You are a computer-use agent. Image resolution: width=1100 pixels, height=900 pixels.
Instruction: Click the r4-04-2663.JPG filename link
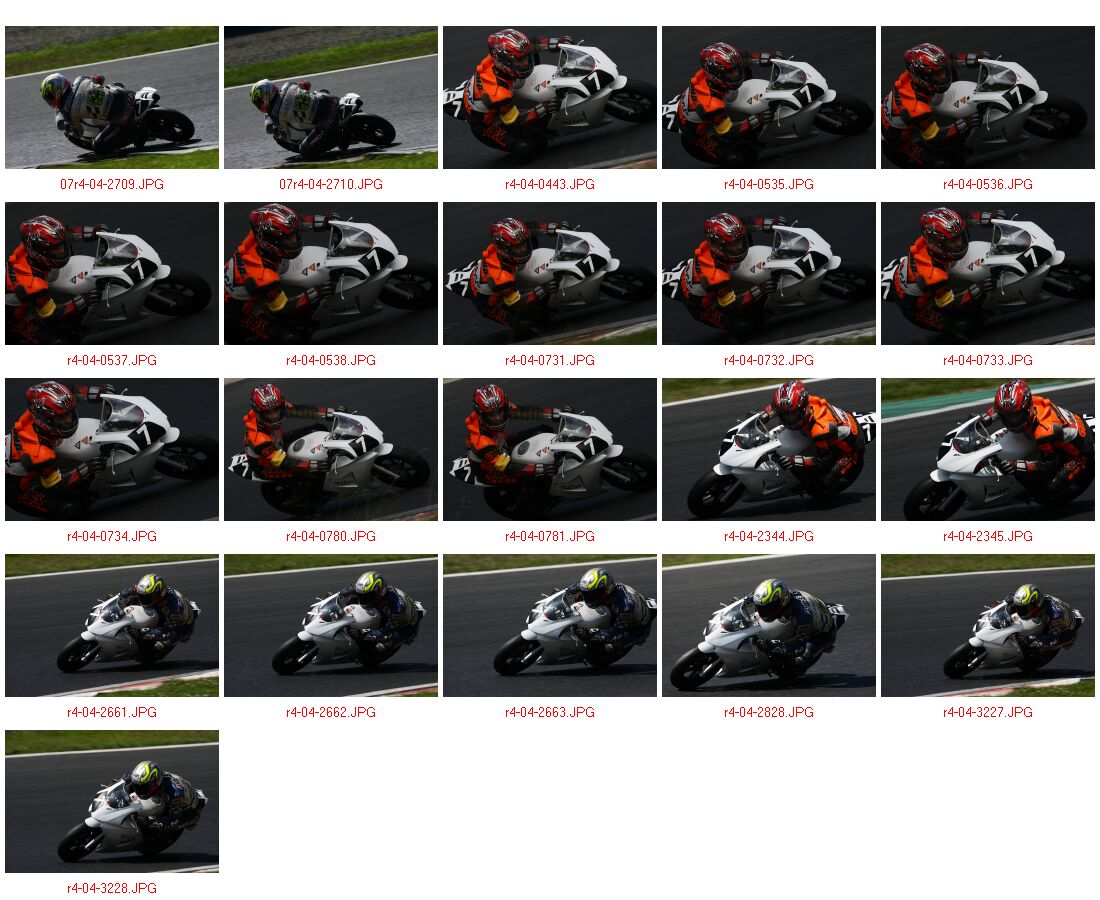pos(549,713)
